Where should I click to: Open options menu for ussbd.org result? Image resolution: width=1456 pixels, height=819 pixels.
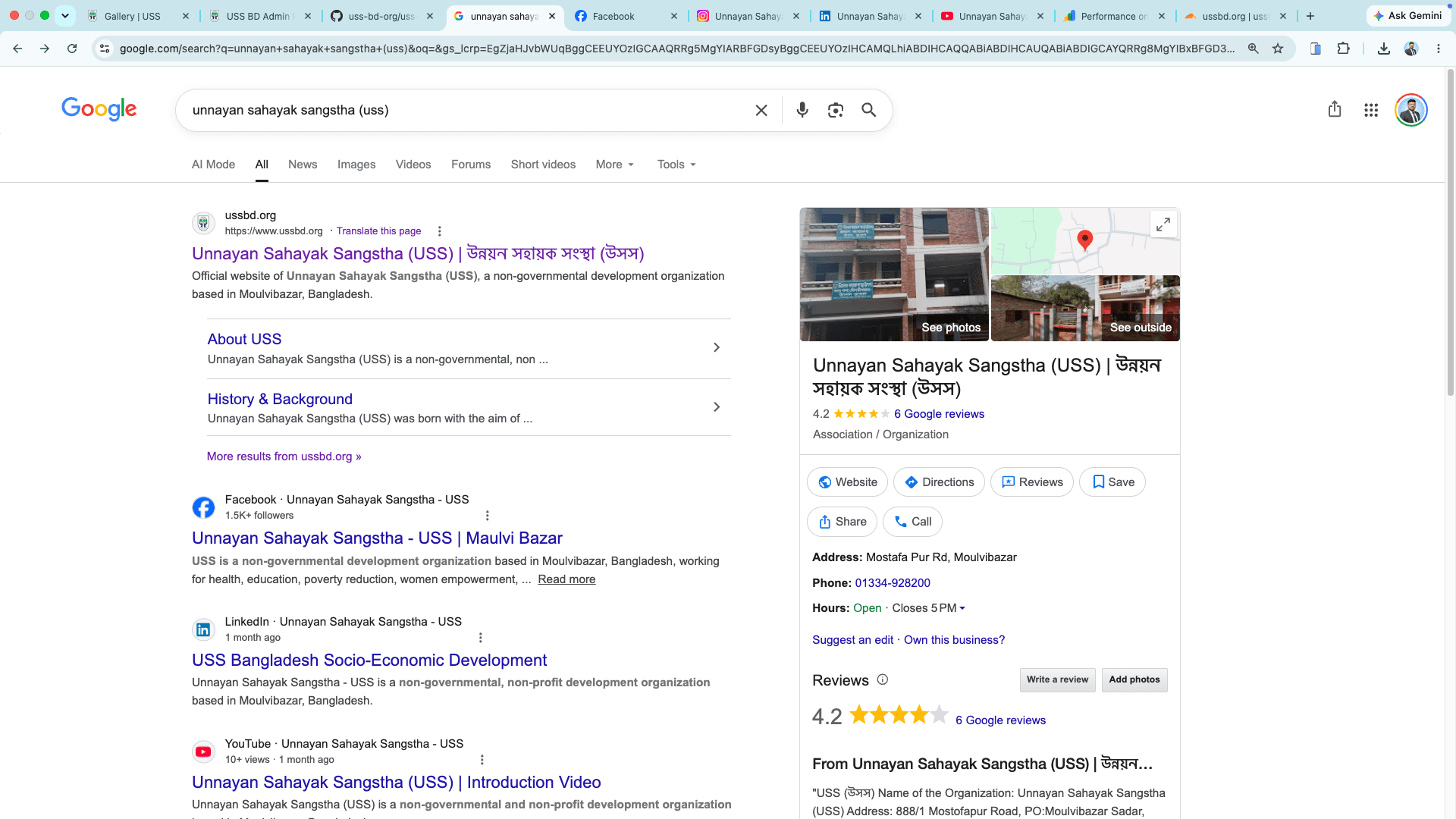439,231
